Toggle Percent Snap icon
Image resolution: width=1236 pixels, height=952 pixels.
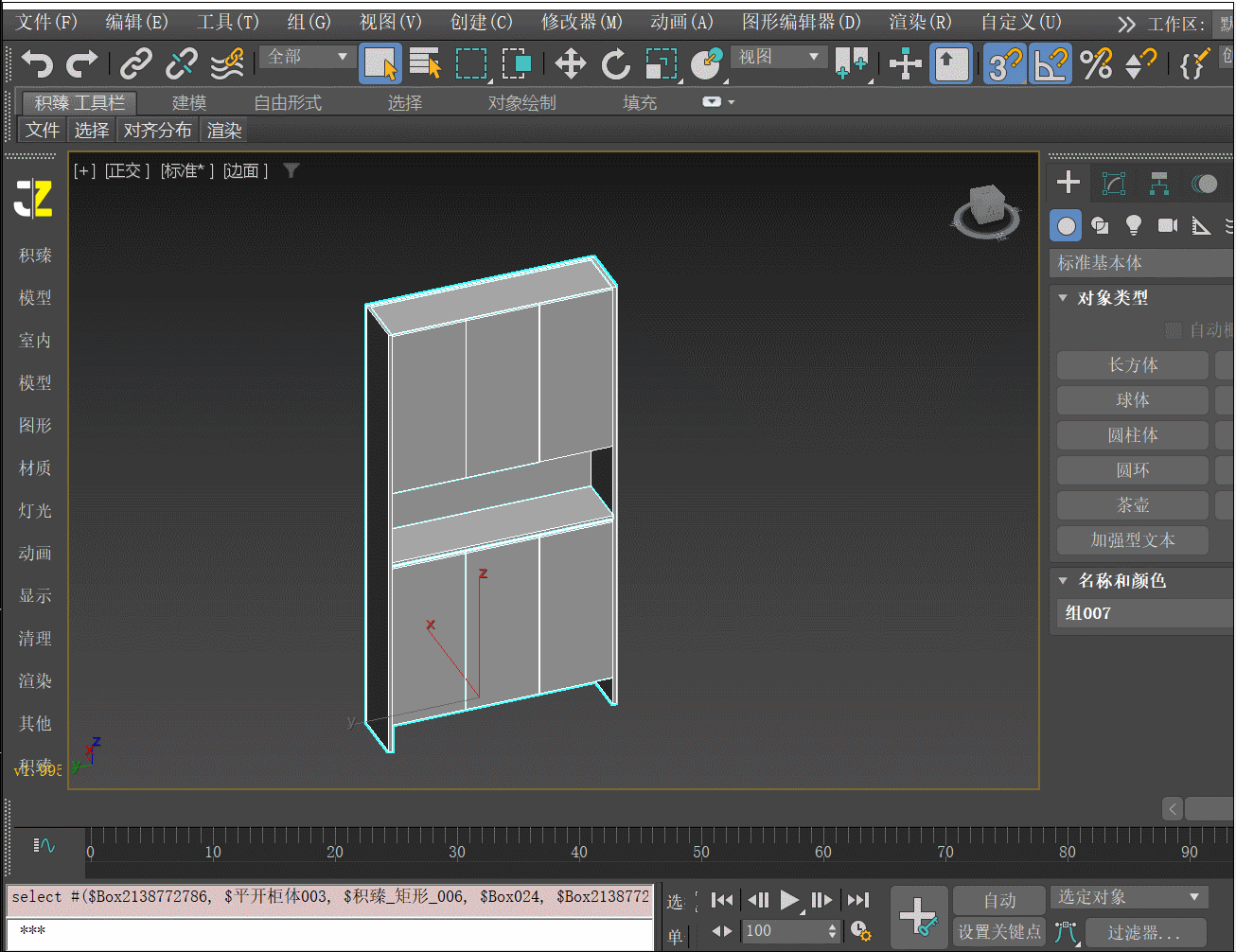(1096, 63)
